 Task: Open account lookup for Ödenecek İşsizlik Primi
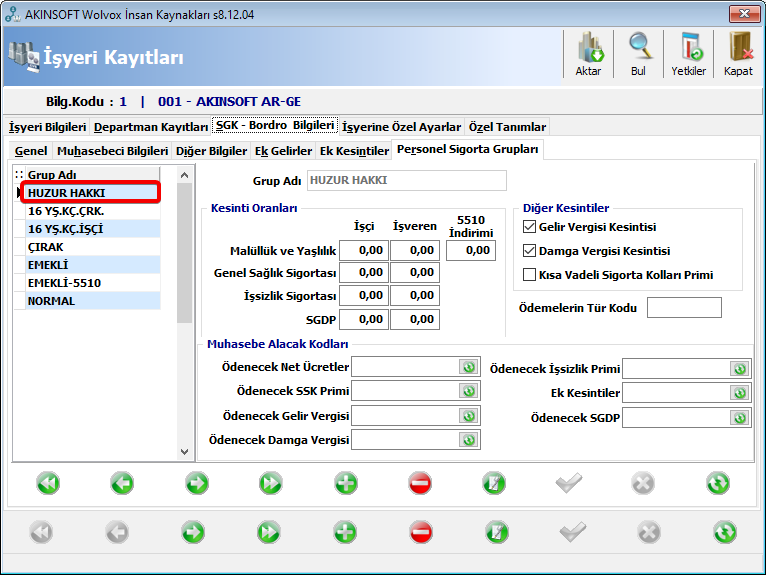click(x=740, y=368)
